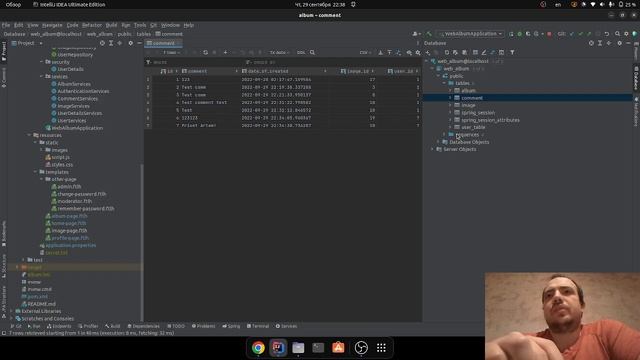
Task: Select table 'comment' in Database tree
Action: 471,98
